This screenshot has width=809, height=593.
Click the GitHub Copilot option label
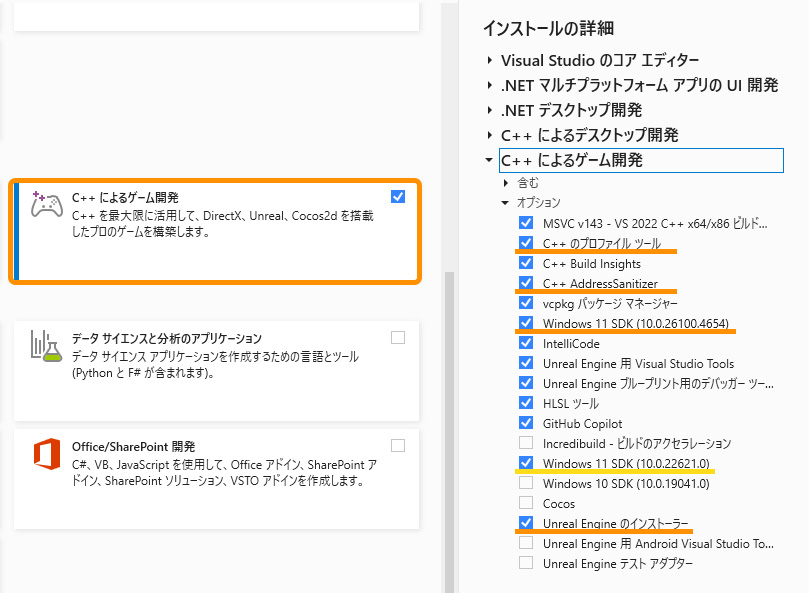pos(583,424)
